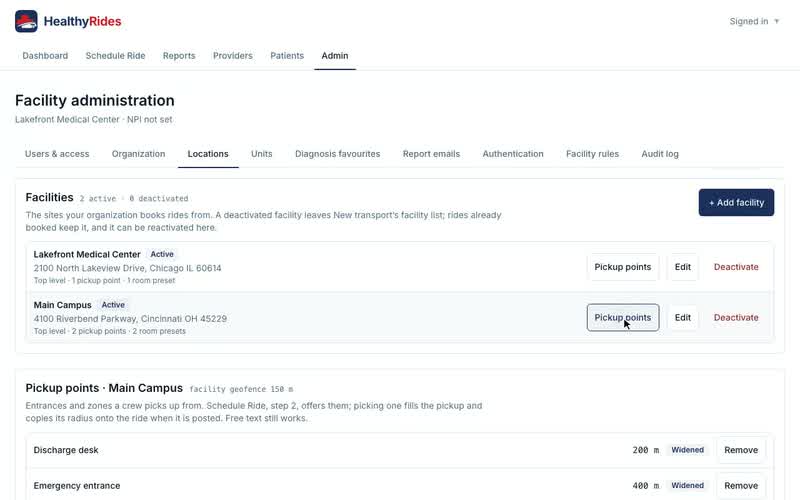Click the Active badge on Main Campus

(113, 305)
